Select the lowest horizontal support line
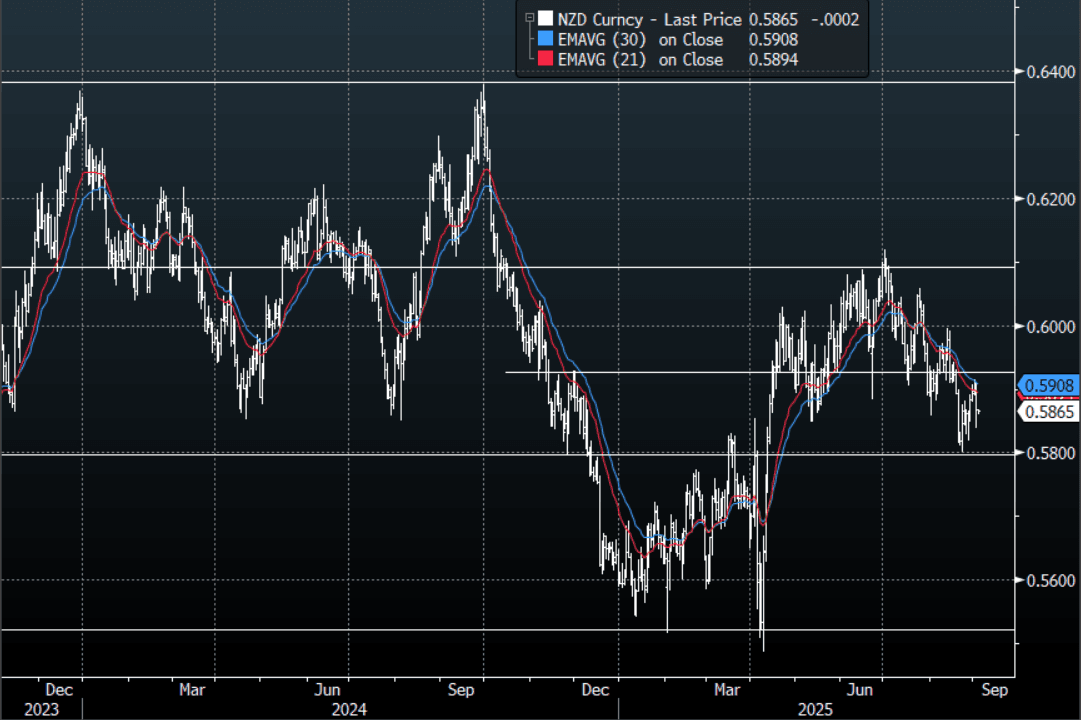 pos(300,629)
